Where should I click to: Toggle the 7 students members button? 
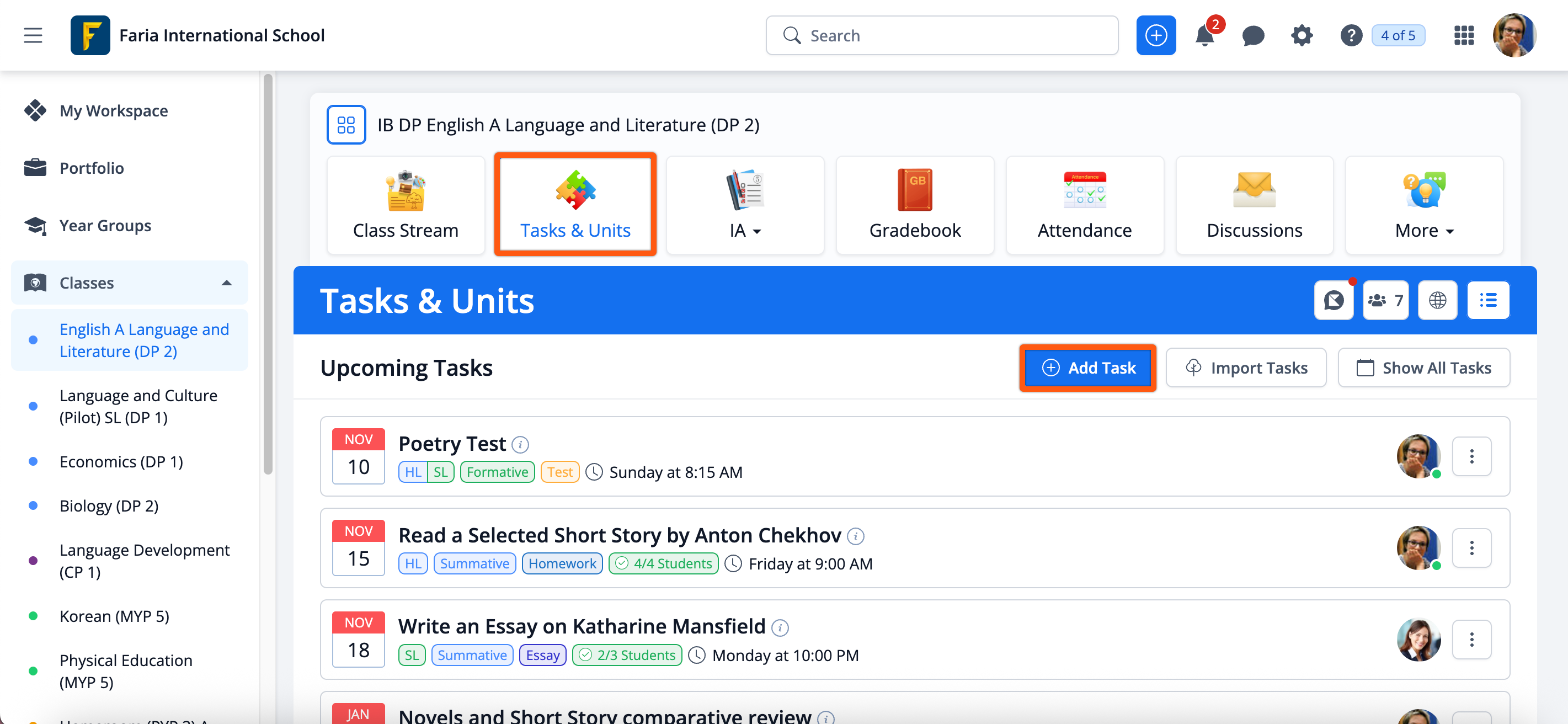(x=1385, y=300)
